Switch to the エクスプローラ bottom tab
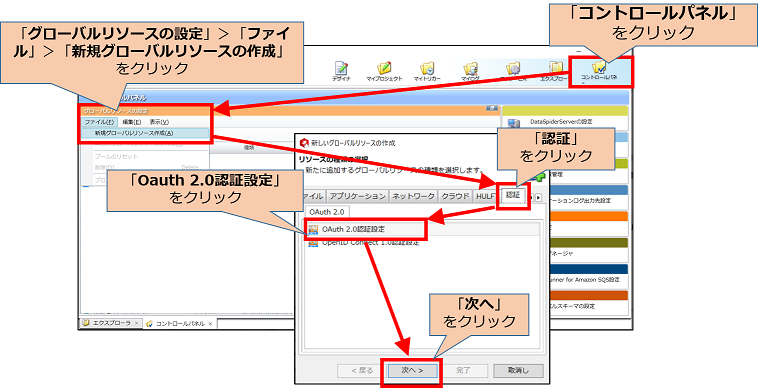 tap(111, 323)
